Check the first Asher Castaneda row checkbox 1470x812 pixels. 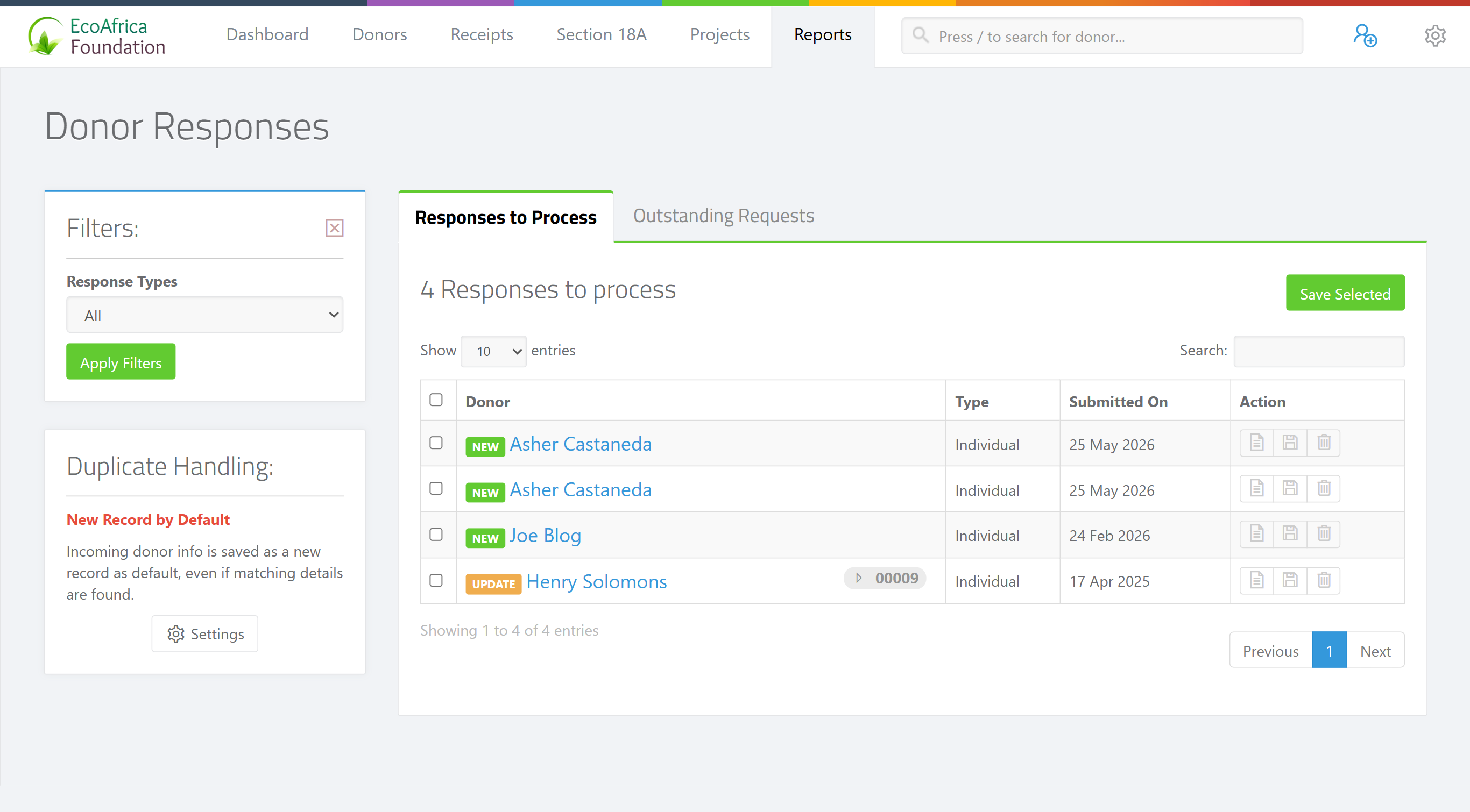point(436,443)
